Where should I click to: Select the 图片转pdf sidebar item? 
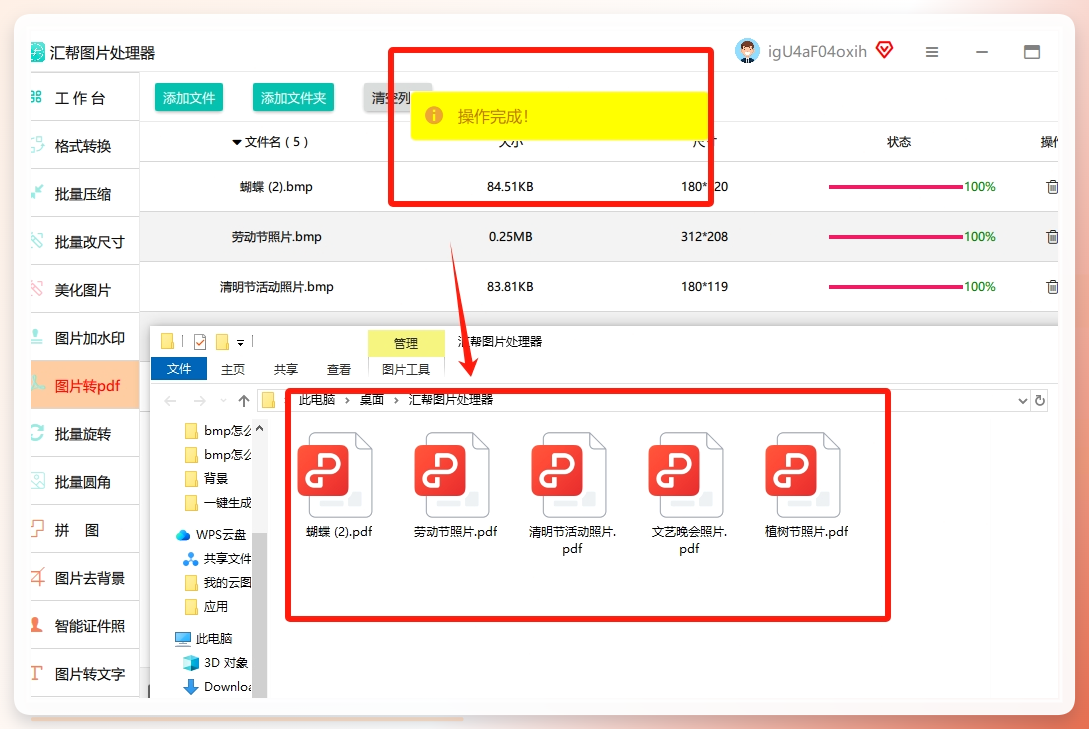pos(85,385)
